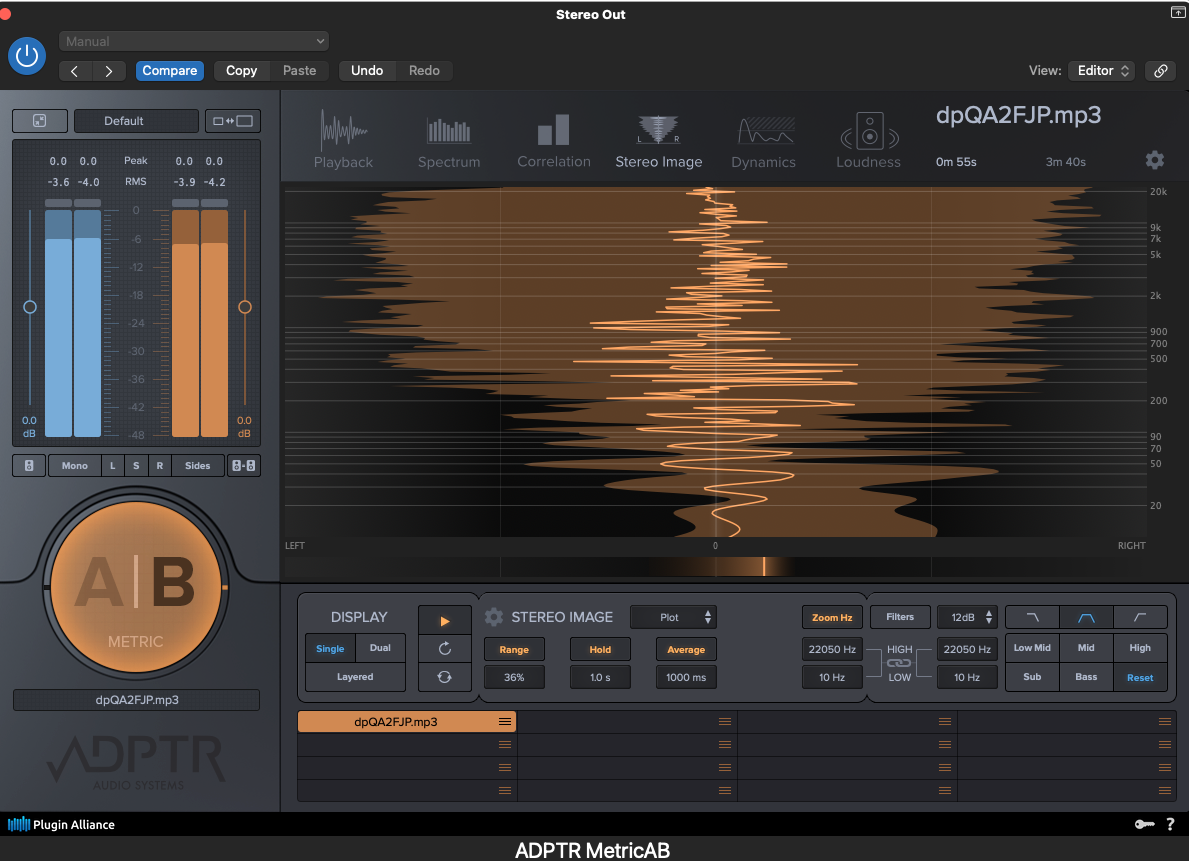1189x861 pixels.
Task: Click the Redo button
Action: click(x=424, y=71)
